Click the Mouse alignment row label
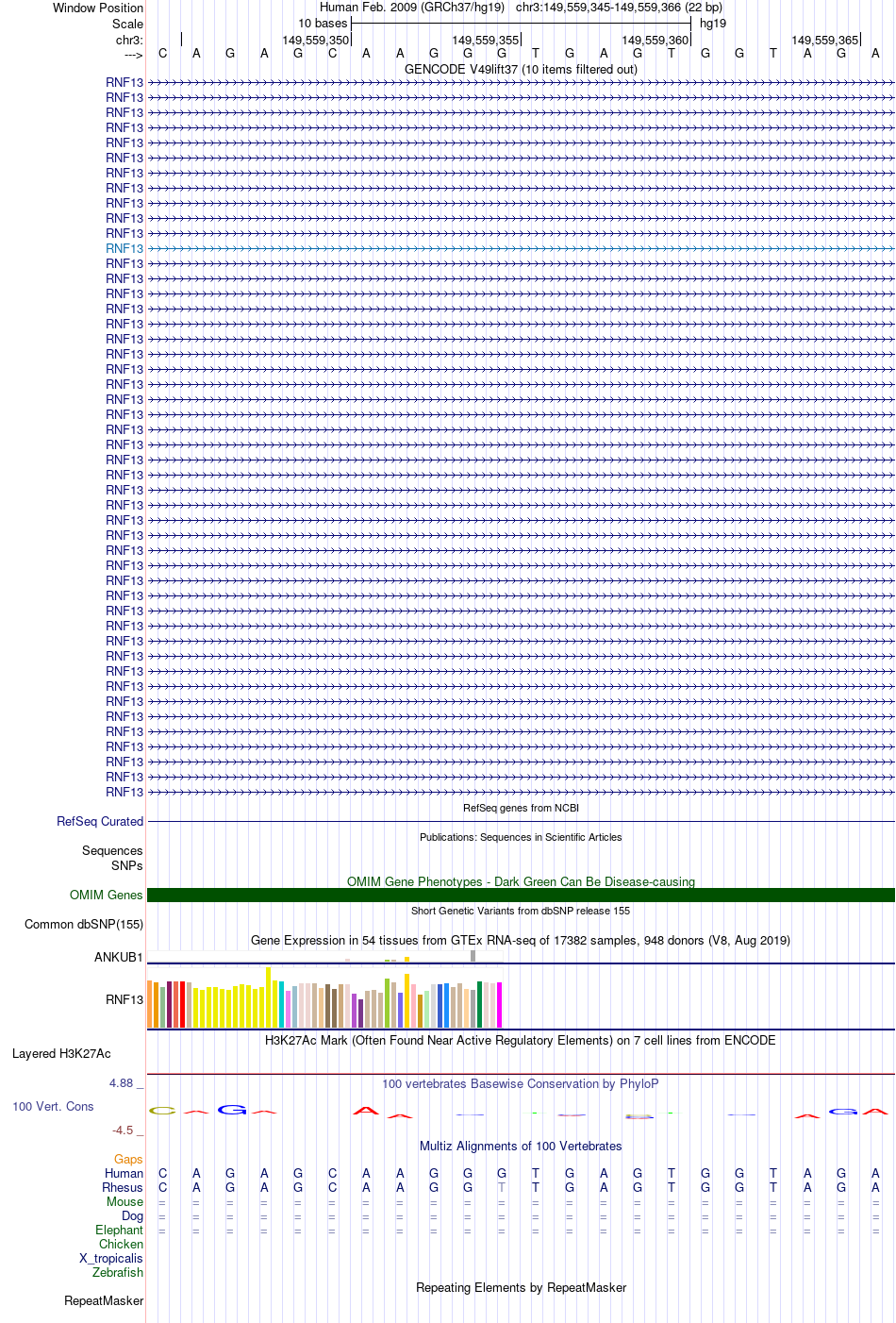 pos(125,1201)
